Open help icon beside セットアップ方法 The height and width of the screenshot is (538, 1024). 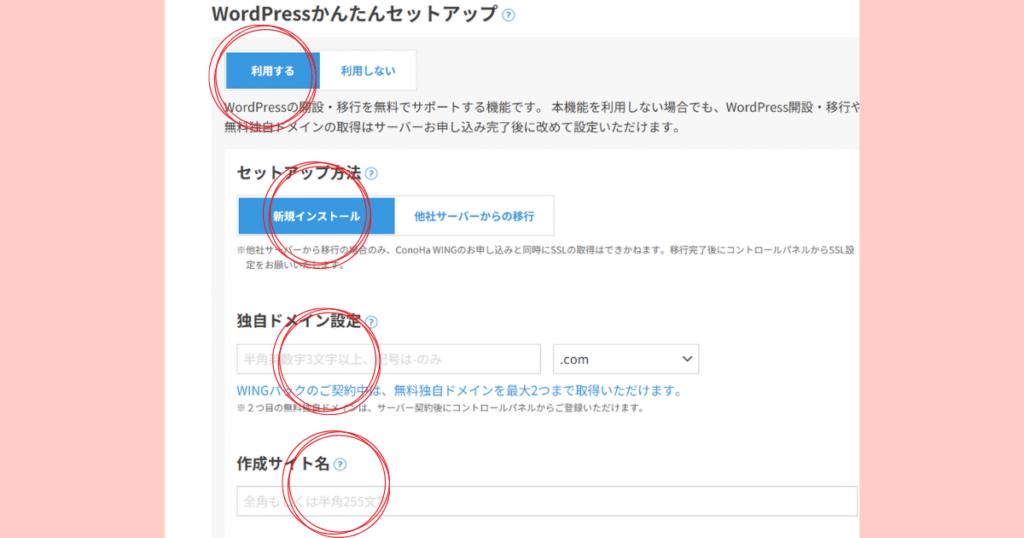[x=371, y=174]
